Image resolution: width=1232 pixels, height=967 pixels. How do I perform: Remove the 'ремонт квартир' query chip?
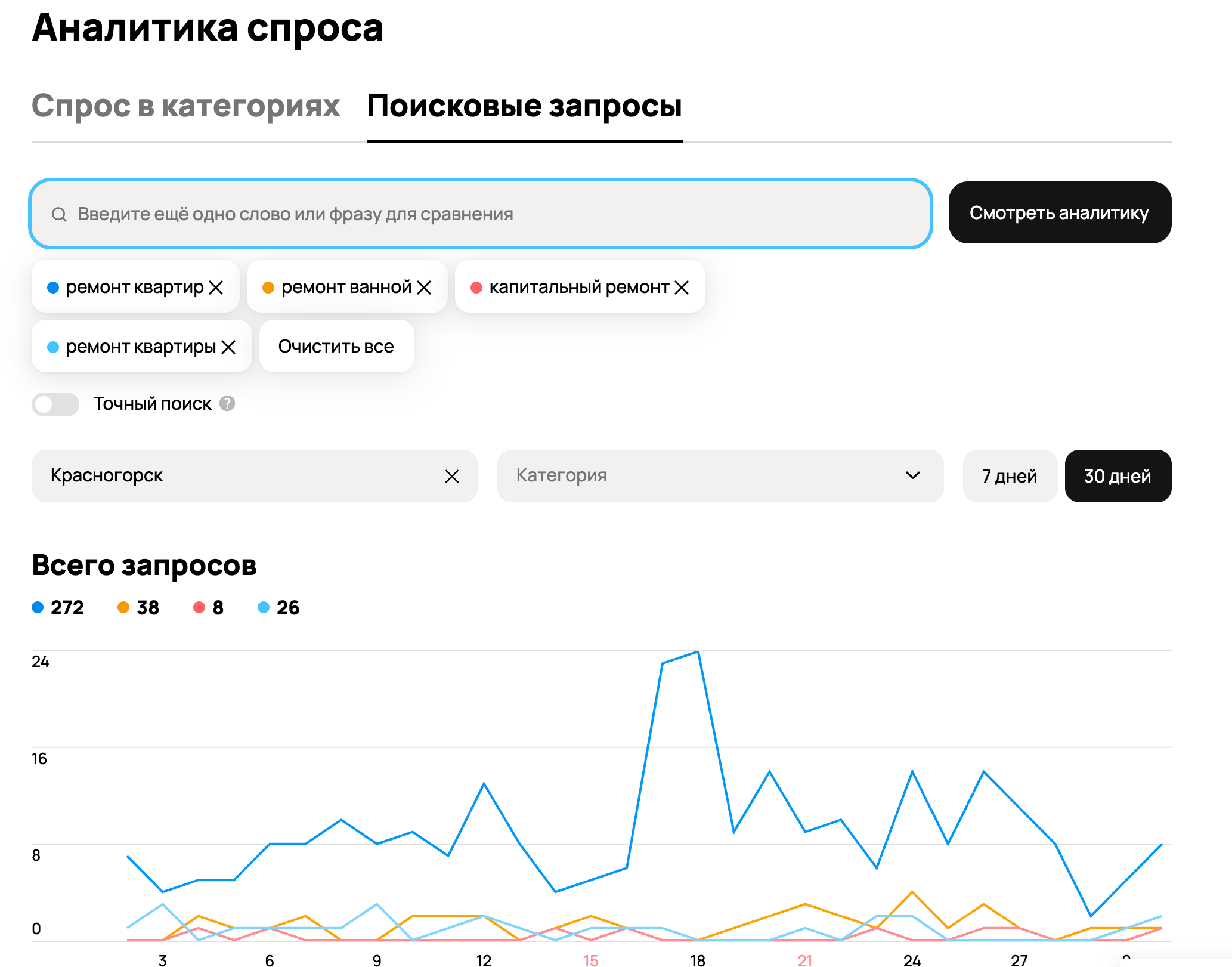pyautogui.click(x=216, y=288)
